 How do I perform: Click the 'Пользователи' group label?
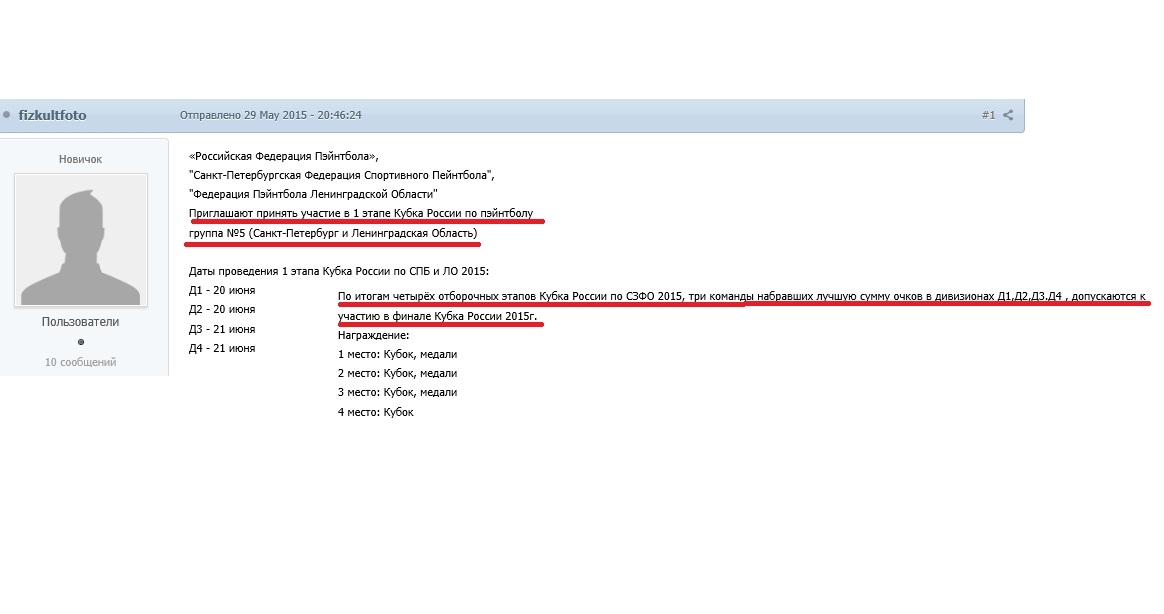[x=80, y=321]
